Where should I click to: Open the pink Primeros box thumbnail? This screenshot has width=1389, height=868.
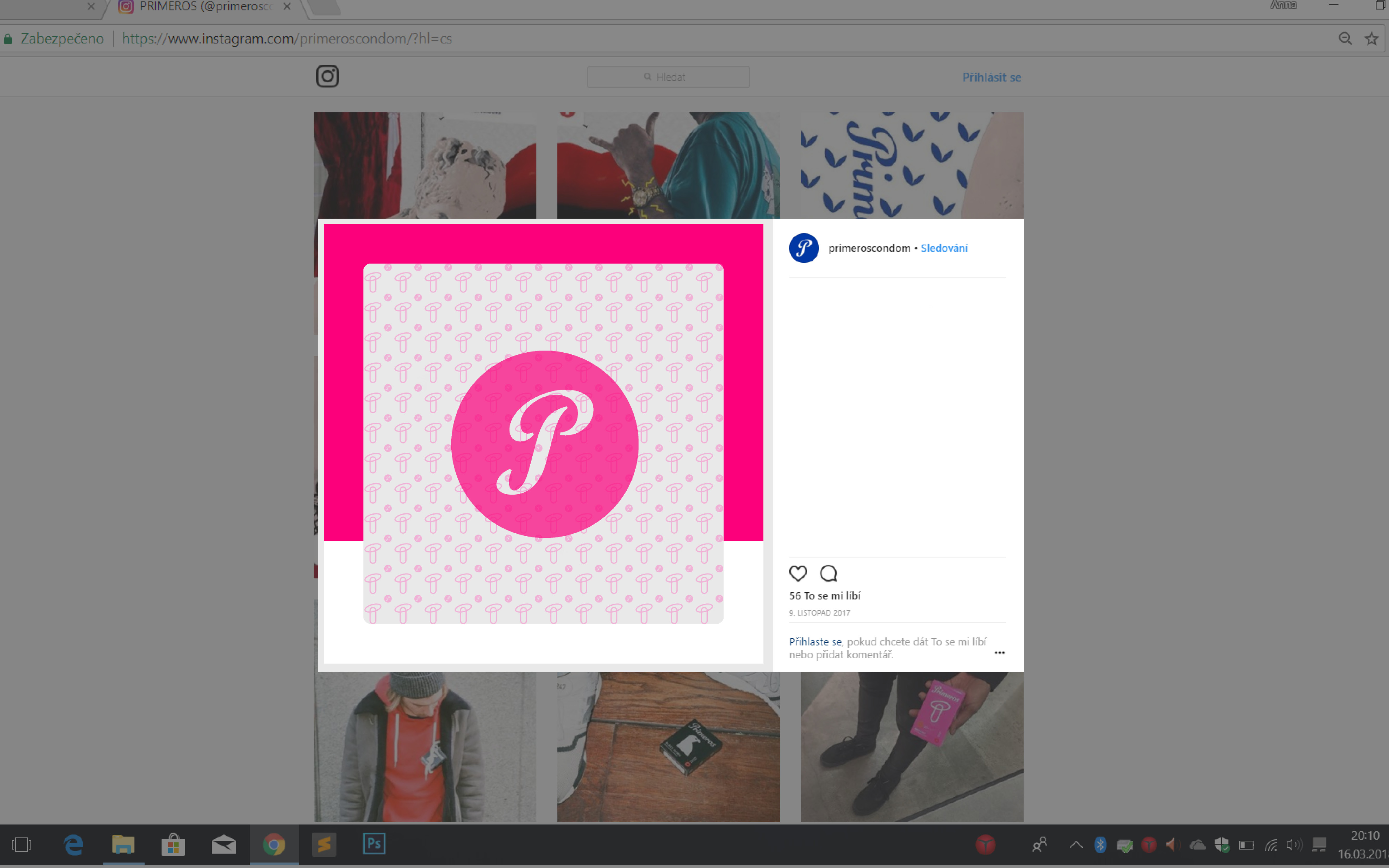tap(912, 746)
